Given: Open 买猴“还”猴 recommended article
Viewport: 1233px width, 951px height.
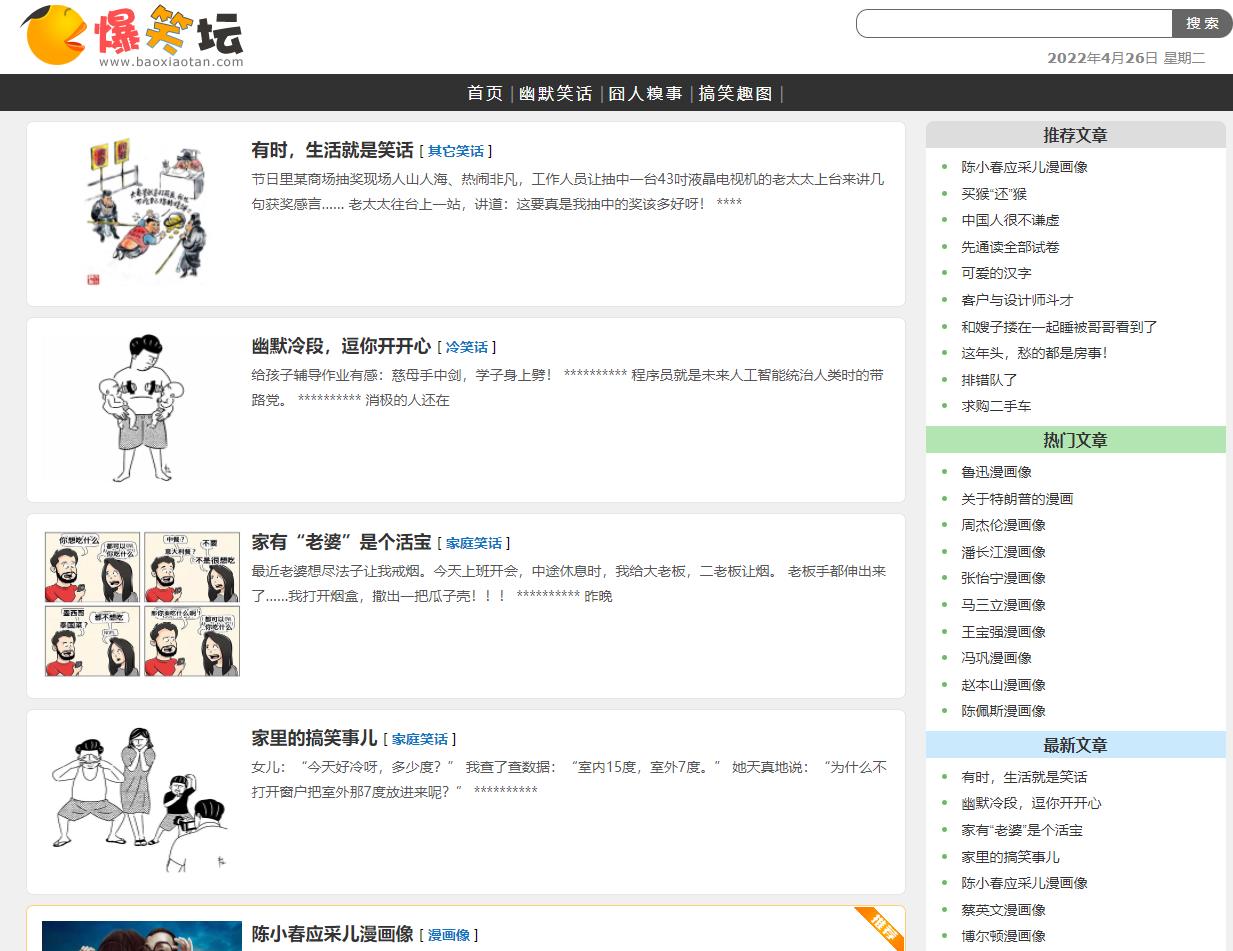Looking at the screenshot, I should pyautogui.click(x=994, y=194).
